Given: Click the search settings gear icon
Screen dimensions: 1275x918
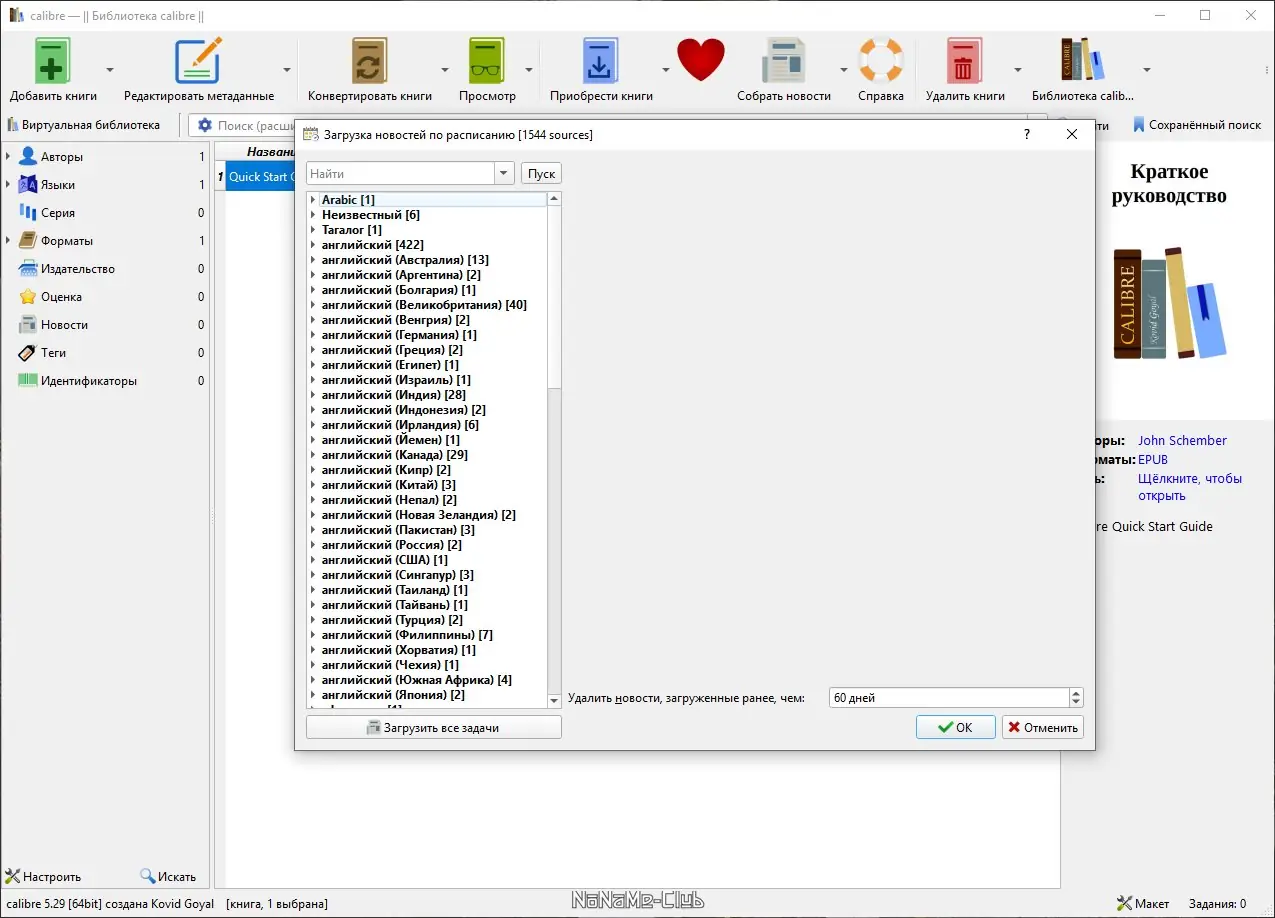Looking at the screenshot, I should tap(205, 126).
